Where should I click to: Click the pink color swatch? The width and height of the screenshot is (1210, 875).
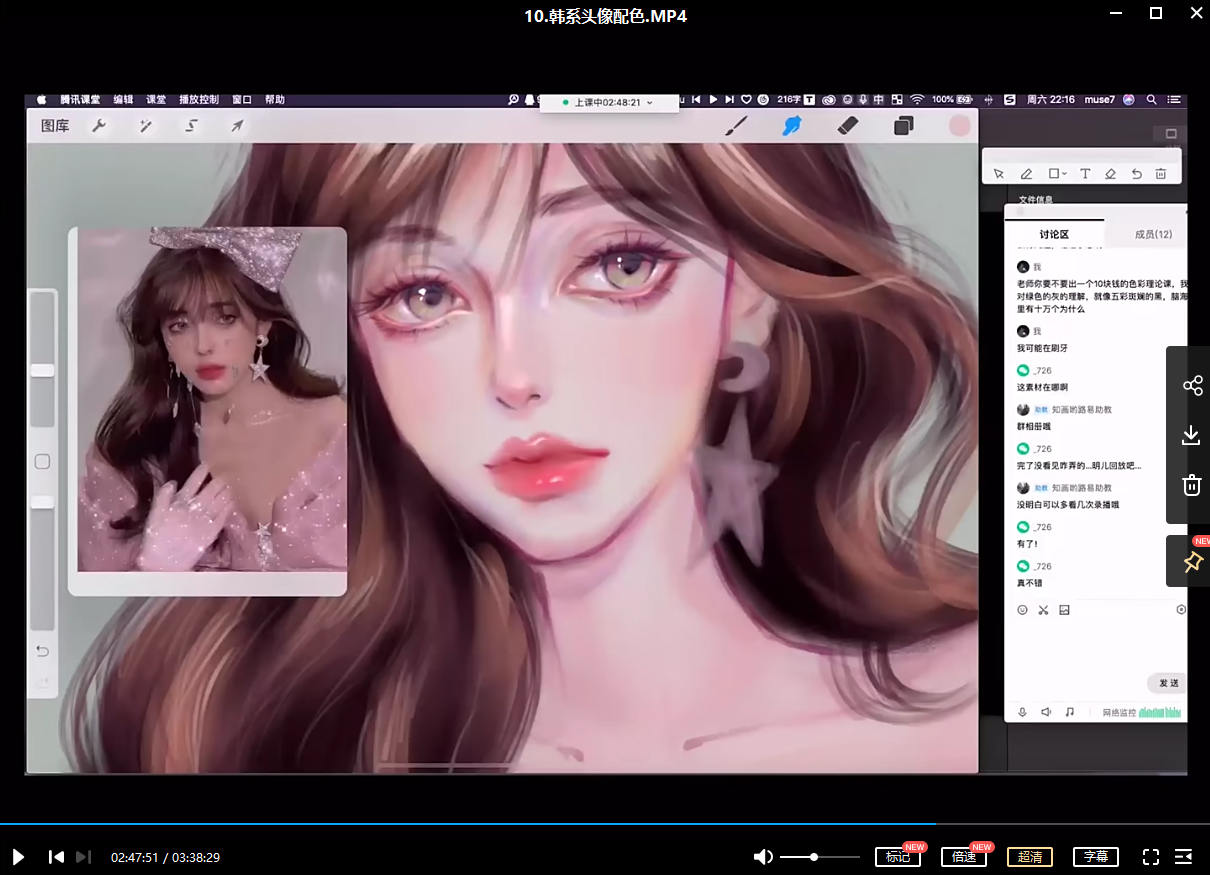pos(959,126)
